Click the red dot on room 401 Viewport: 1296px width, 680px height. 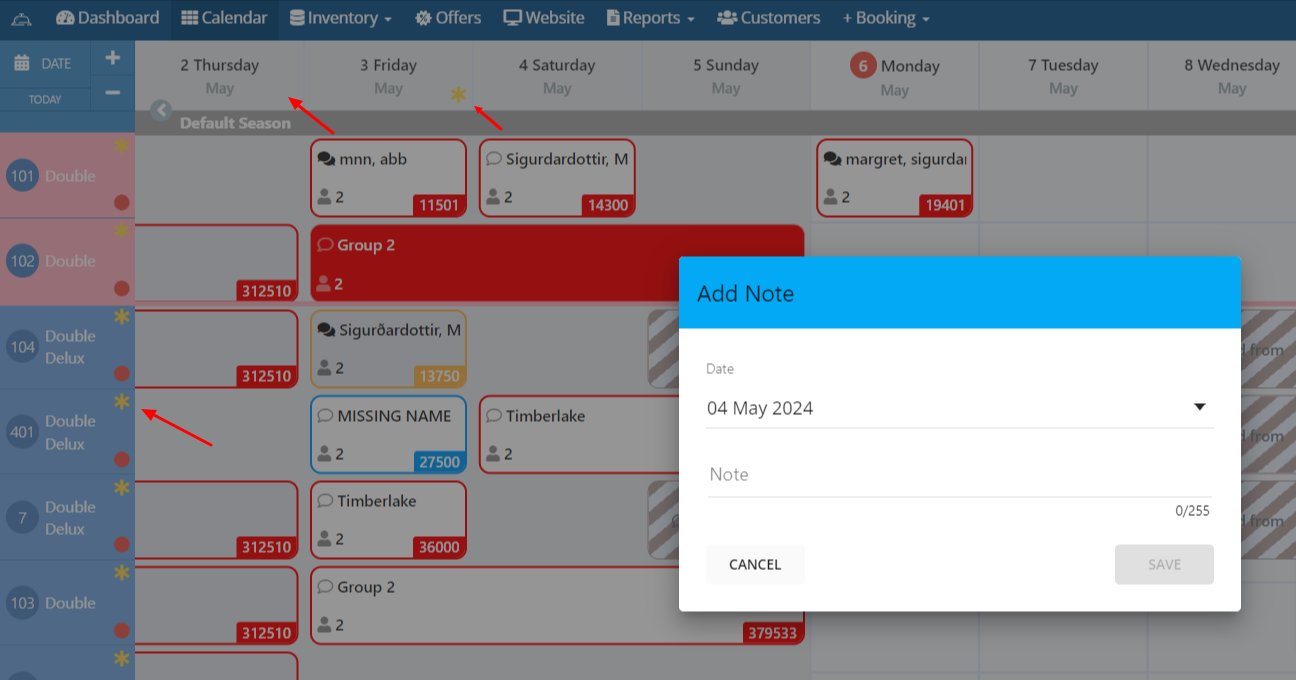pos(122,460)
